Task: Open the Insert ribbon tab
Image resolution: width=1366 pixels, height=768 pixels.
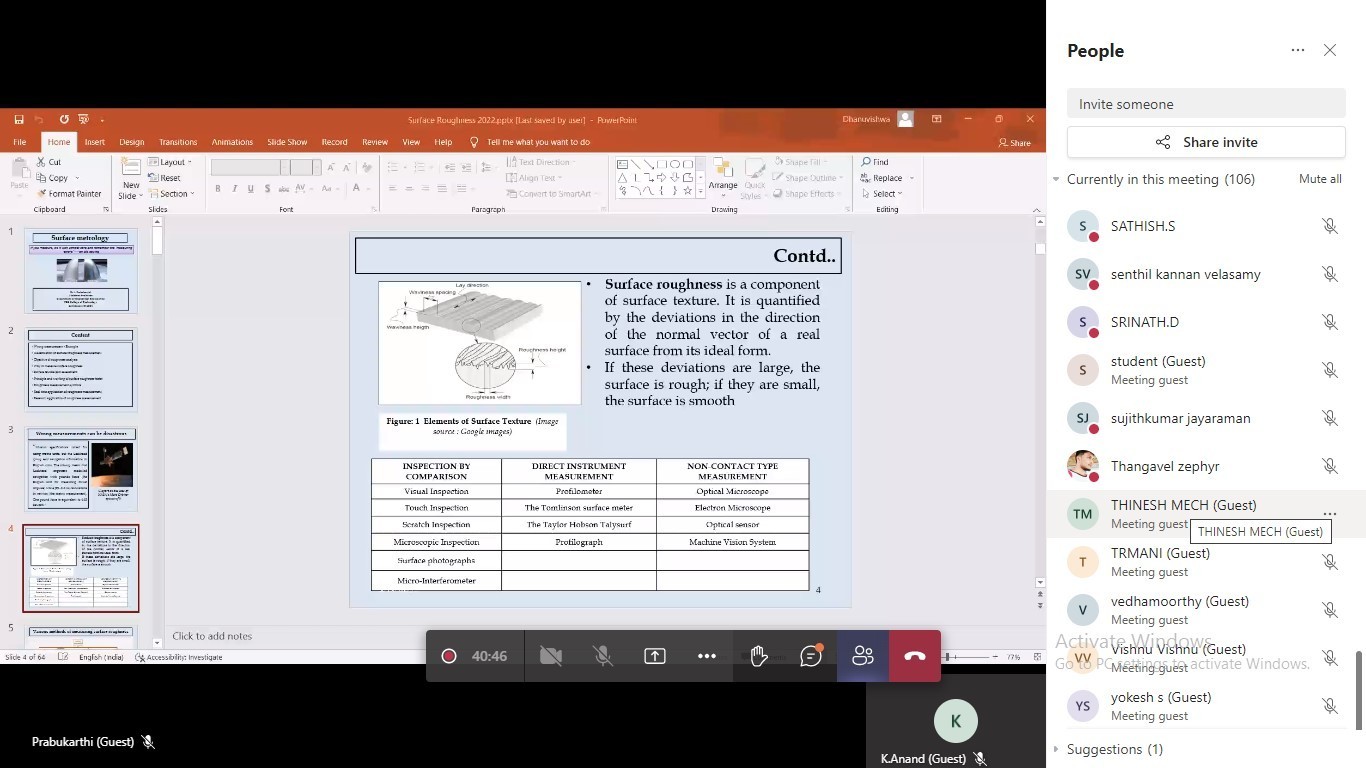Action: click(94, 142)
